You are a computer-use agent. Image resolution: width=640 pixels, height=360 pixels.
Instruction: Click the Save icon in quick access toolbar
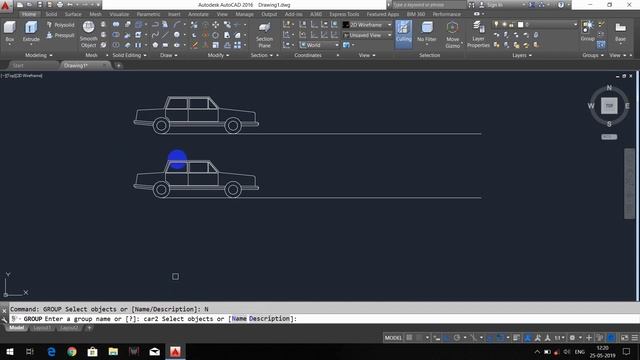pos(40,5)
